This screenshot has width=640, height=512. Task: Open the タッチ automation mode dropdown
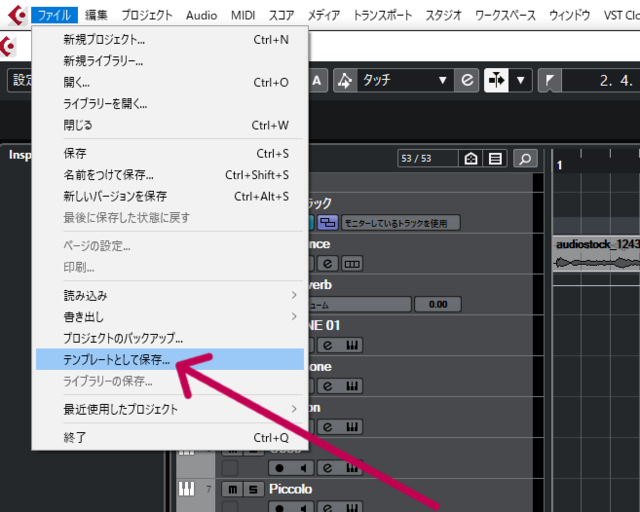tap(406, 80)
